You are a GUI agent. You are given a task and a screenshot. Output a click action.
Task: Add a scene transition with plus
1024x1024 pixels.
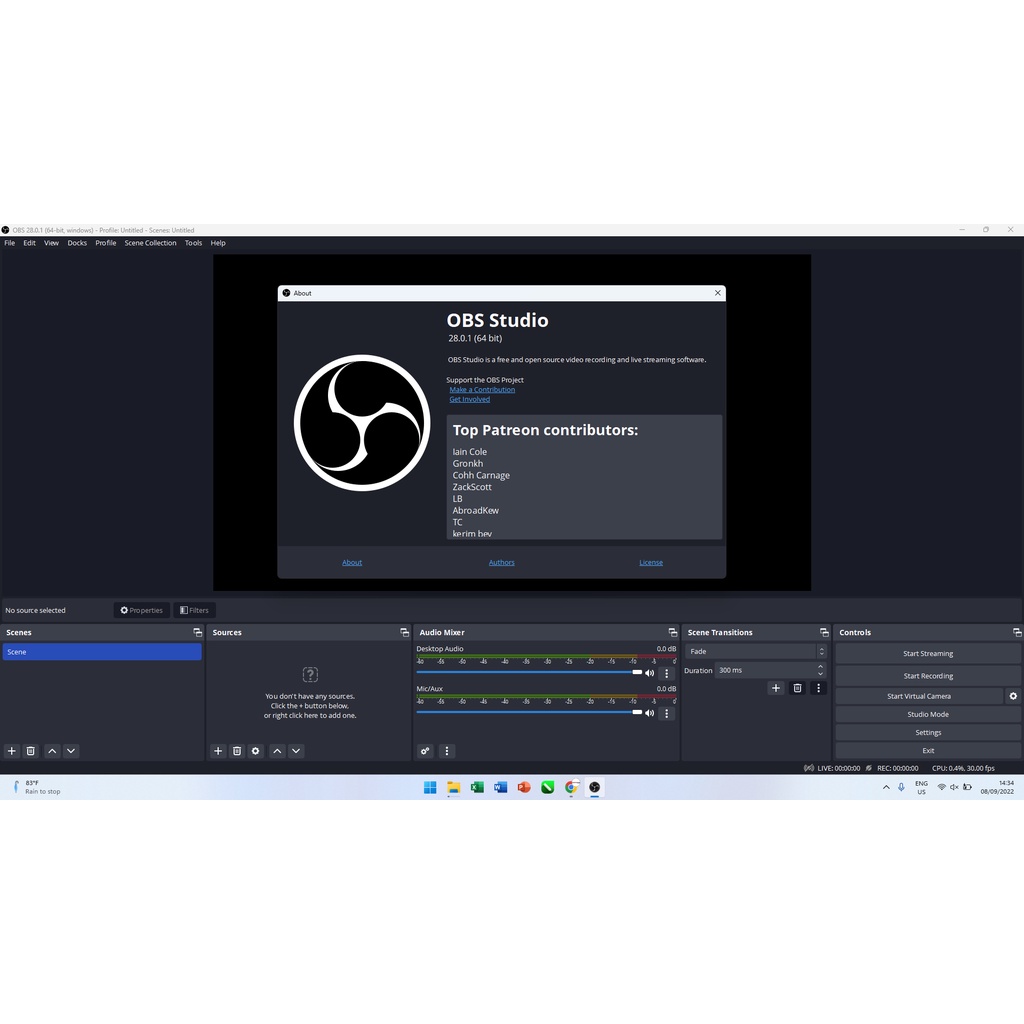pyautogui.click(x=776, y=688)
